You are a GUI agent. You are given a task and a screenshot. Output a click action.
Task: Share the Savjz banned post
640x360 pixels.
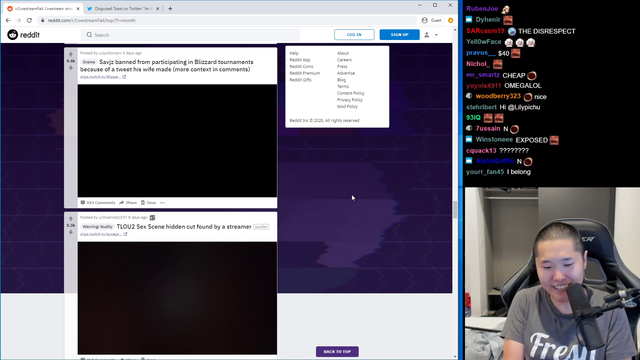point(128,202)
